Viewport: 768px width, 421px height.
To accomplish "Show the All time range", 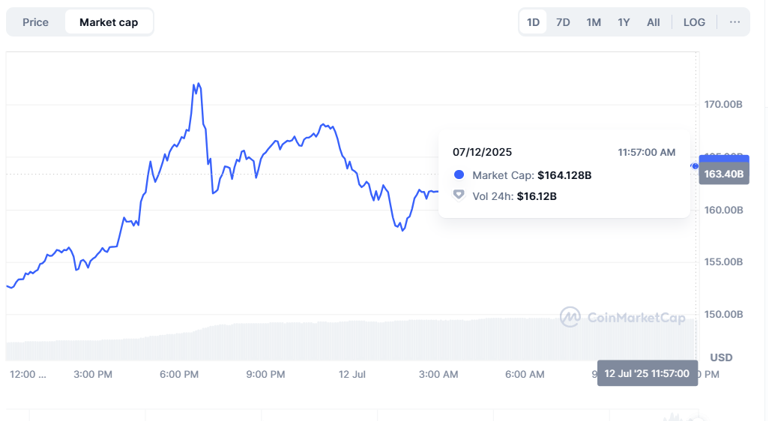I will [653, 22].
